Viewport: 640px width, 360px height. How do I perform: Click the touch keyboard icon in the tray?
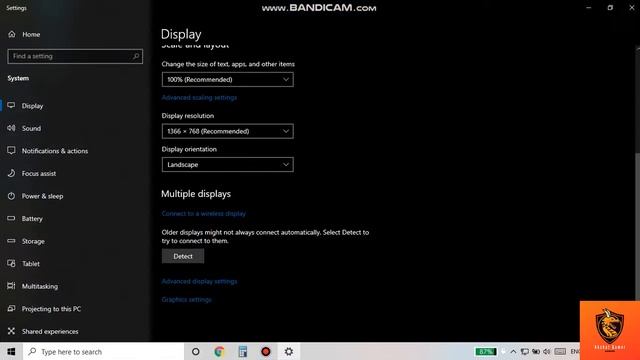[x=560, y=351]
